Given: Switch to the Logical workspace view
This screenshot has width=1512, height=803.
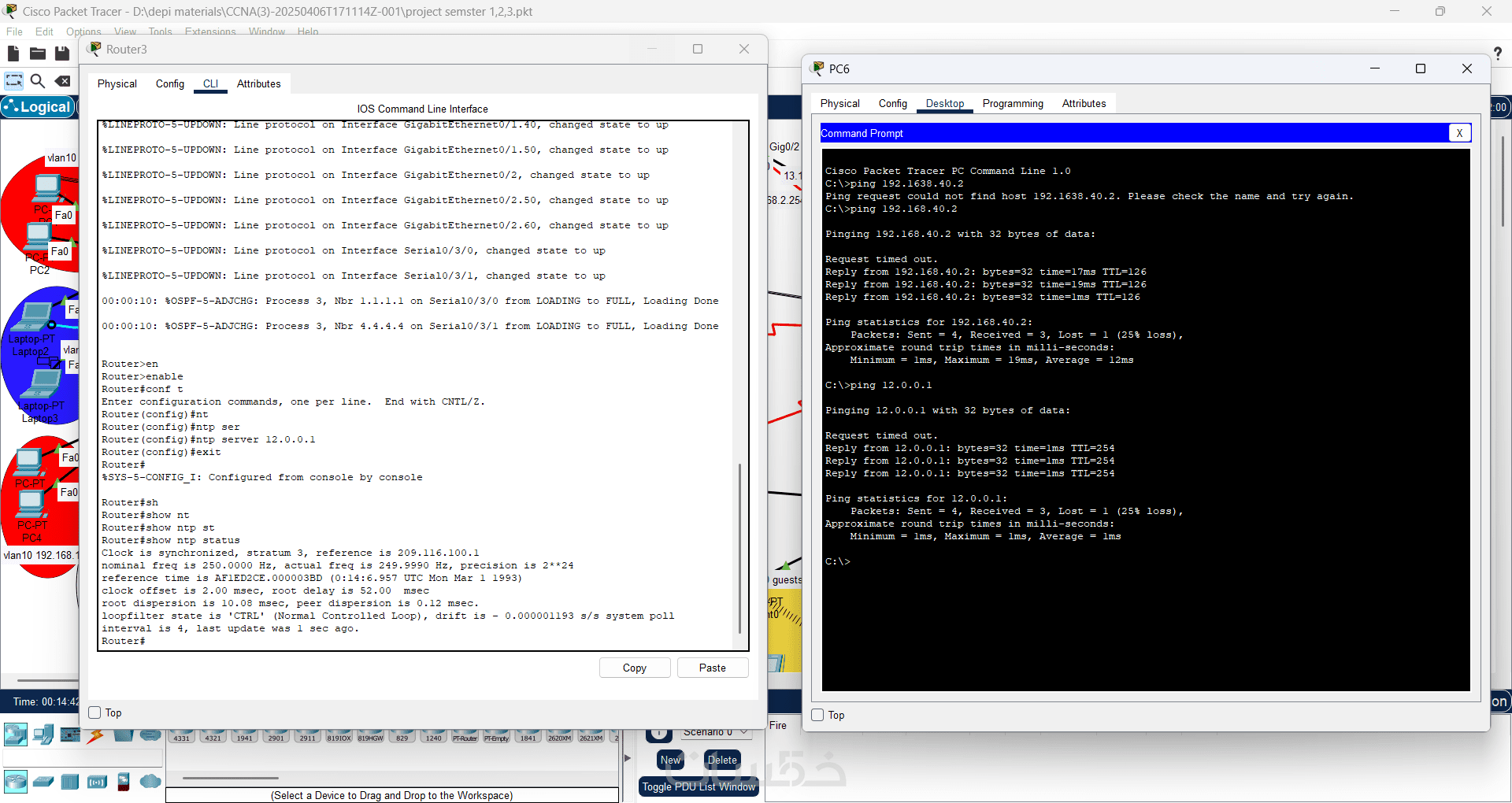Looking at the screenshot, I should click(39, 107).
